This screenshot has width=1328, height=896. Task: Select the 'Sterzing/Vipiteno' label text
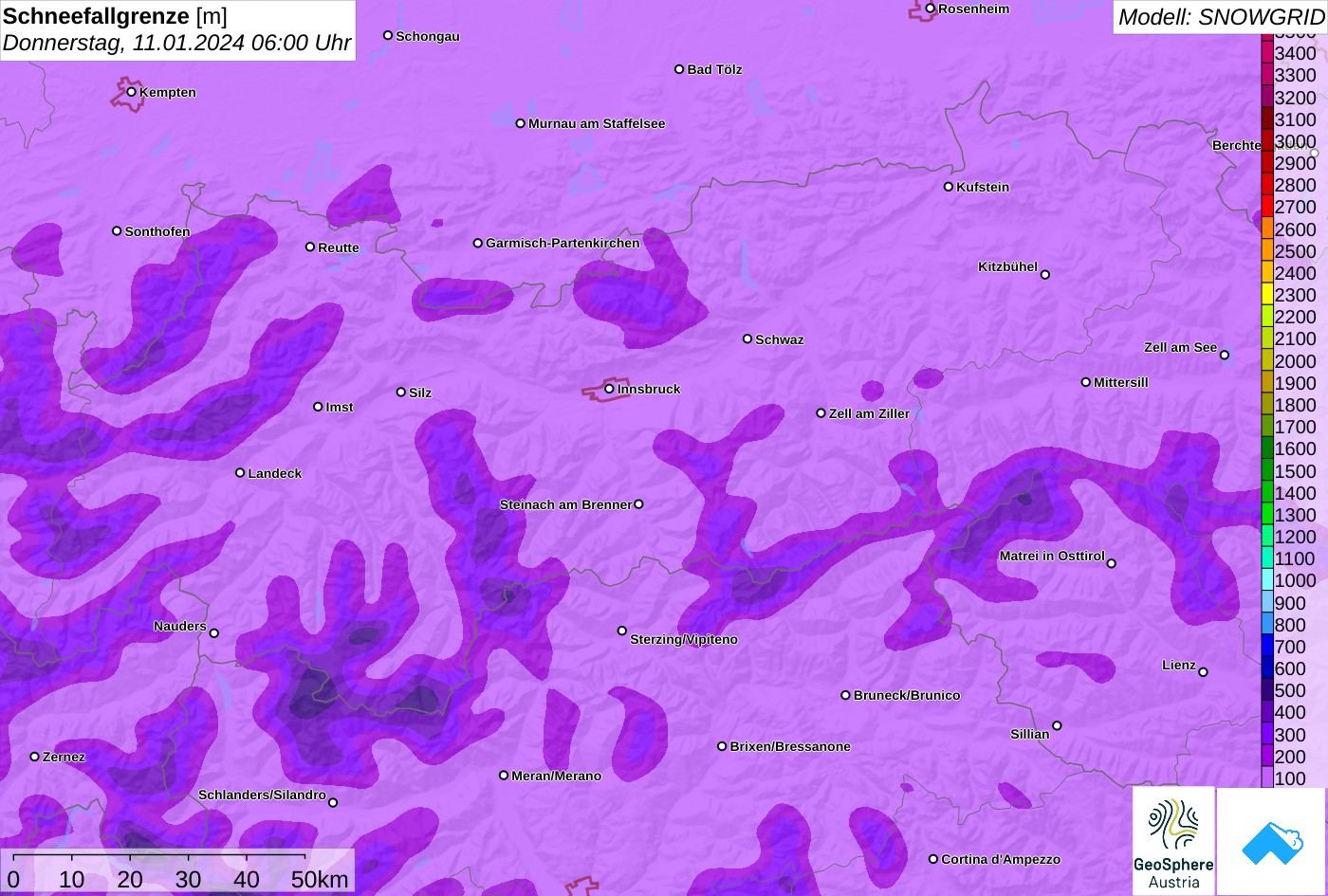coord(684,639)
